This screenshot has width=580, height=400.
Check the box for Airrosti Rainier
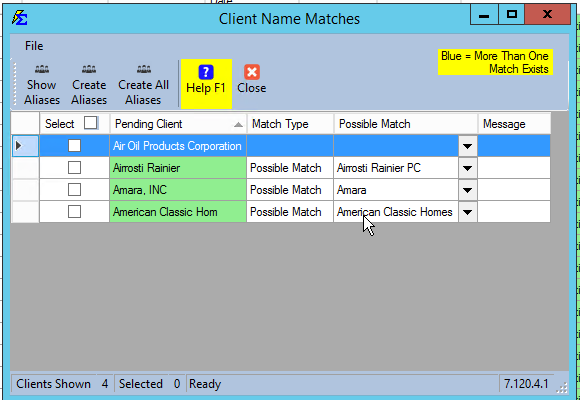[74, 168]
